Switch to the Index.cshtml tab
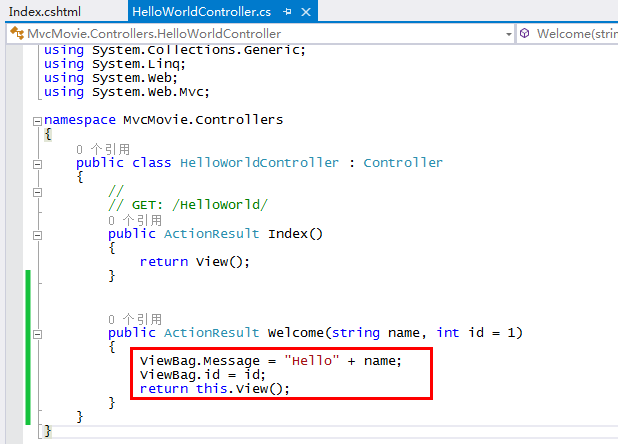Screen dimensions: 618x444 (45, 12)
